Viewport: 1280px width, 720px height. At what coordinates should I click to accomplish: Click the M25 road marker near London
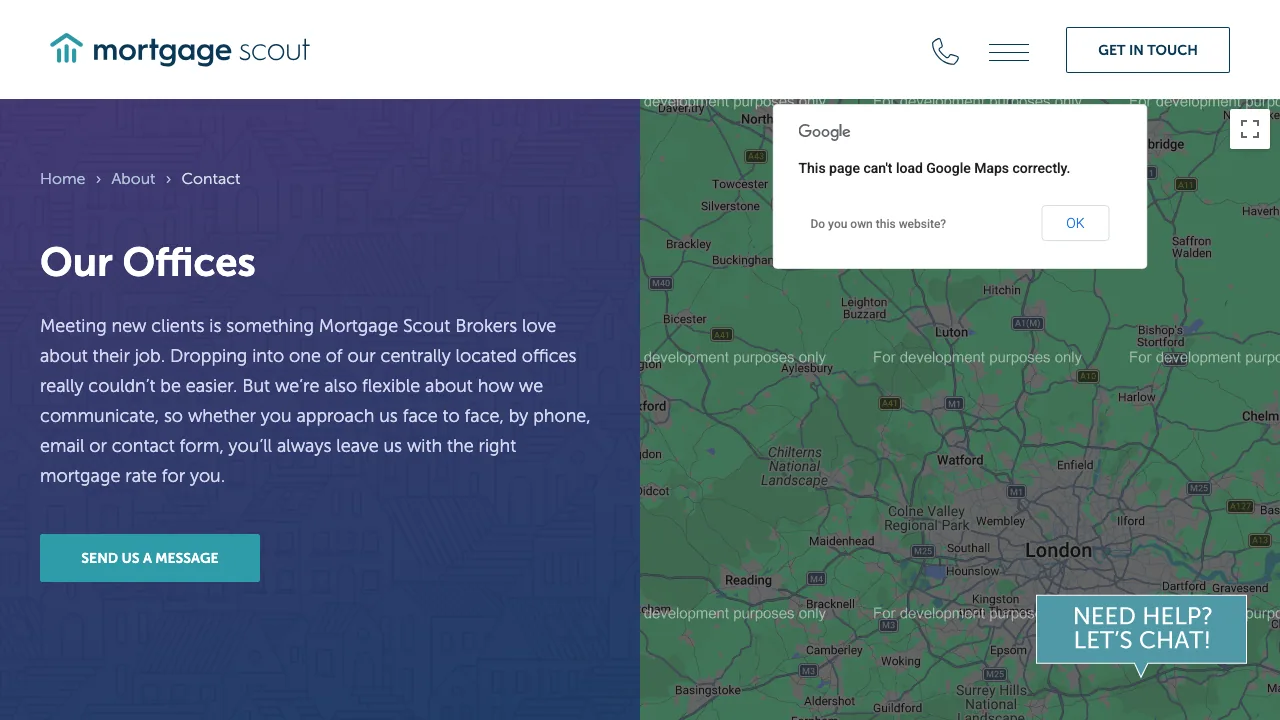coord(1196,488)
